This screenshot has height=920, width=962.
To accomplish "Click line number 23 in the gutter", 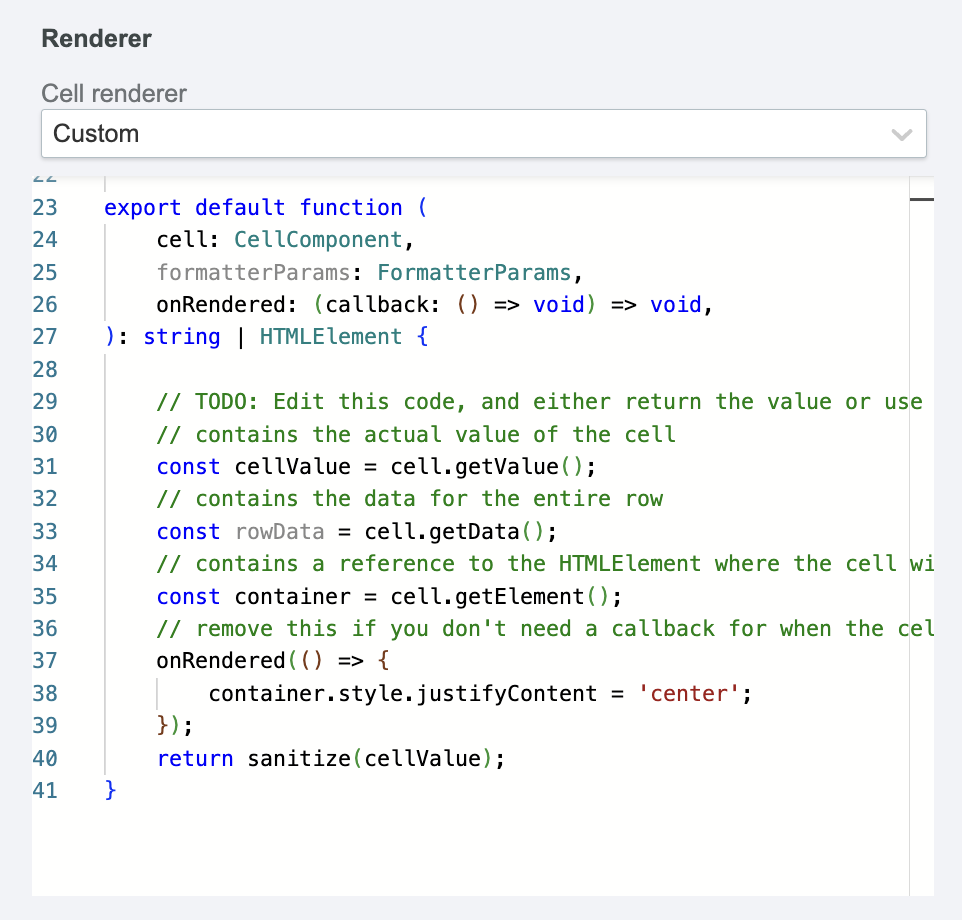I will point(45,208).
